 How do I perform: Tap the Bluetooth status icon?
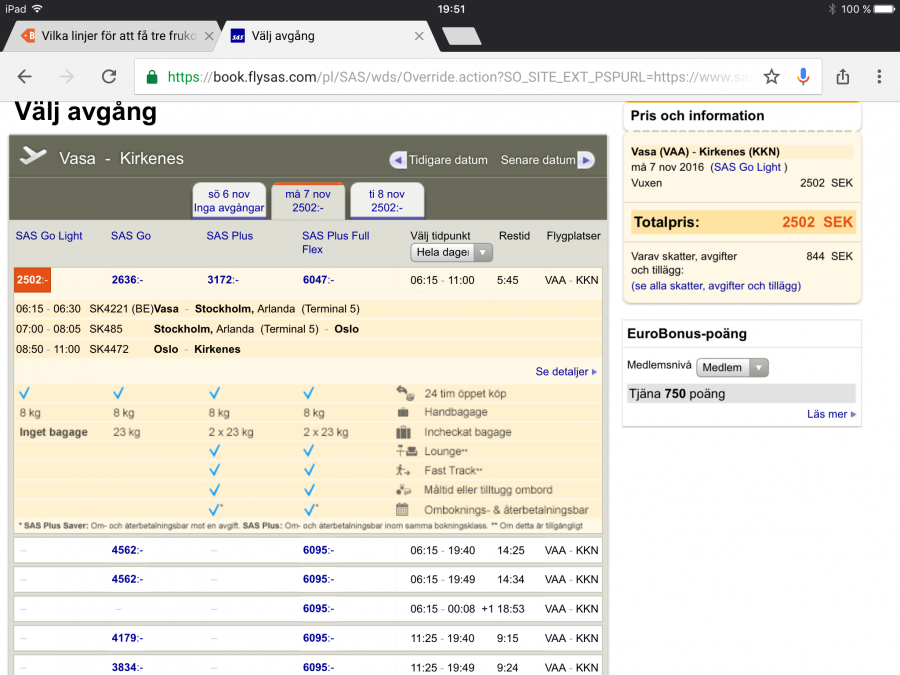831,9
